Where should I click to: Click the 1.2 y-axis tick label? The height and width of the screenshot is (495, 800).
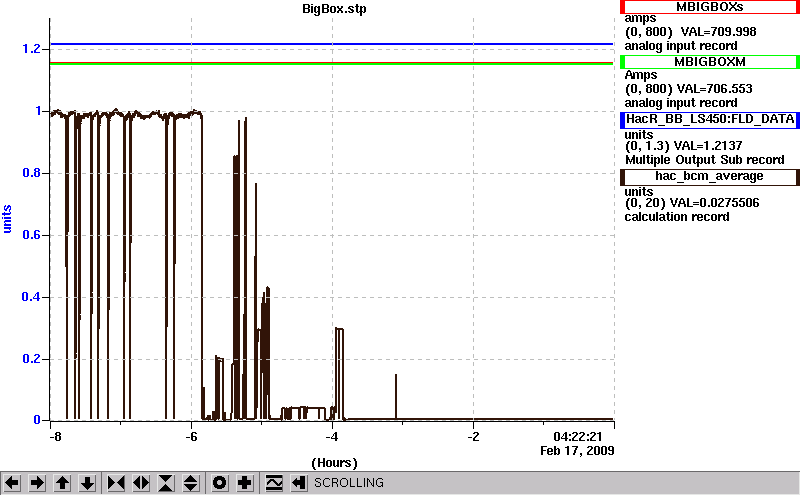tap(31, 49)
